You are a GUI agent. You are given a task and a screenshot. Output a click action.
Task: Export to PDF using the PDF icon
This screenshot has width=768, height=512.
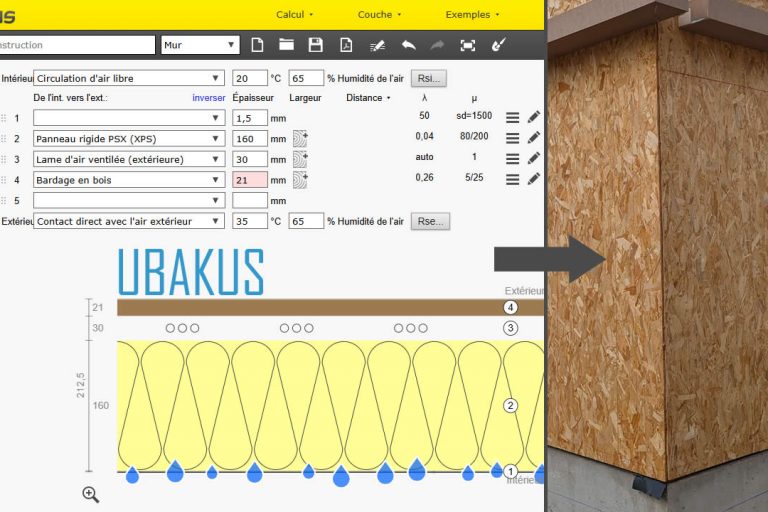(345, 45)
